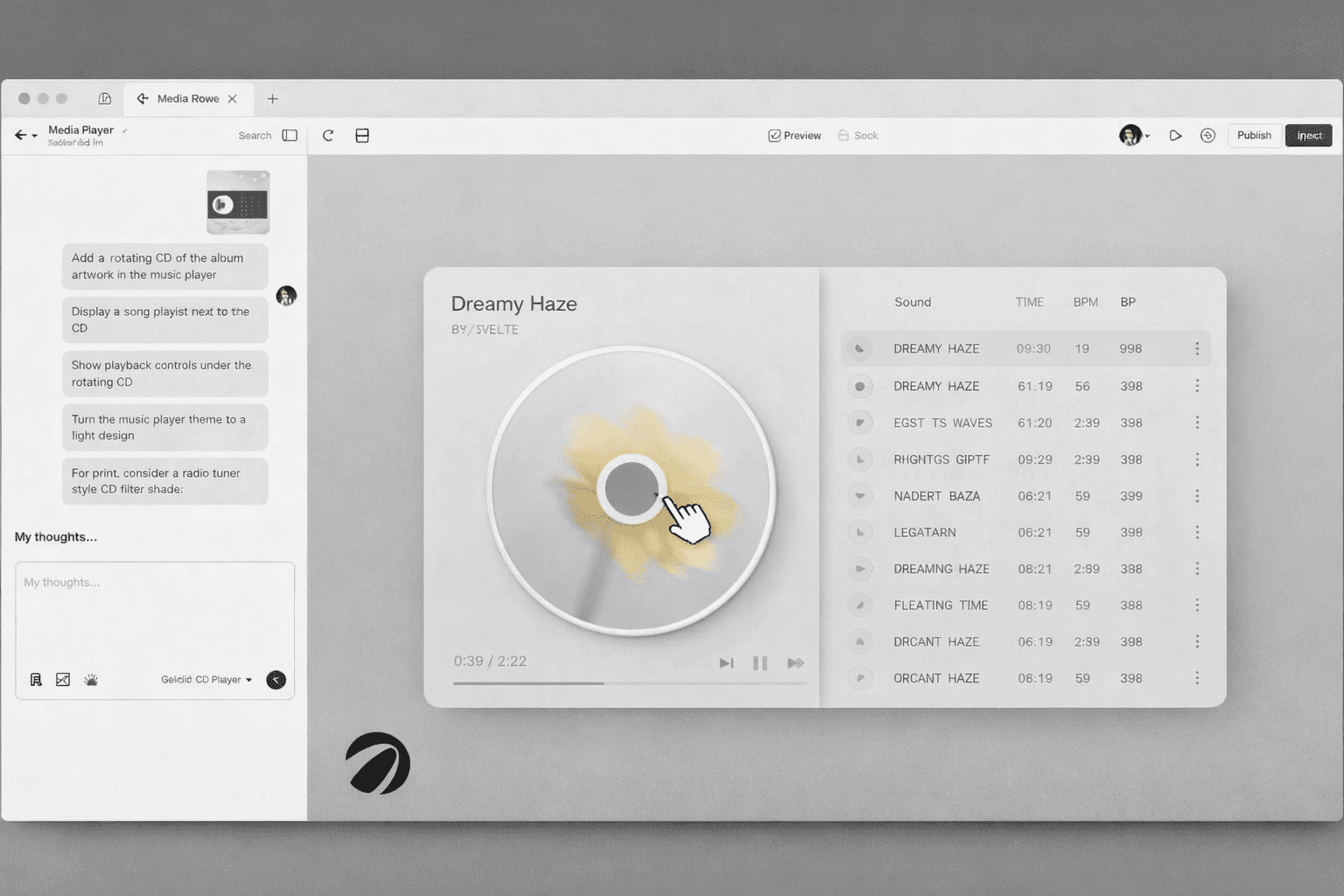Viewport: 1344px width, 896px height.
Task: Close the Media Rowe tab
Action: tap(232, 99)
